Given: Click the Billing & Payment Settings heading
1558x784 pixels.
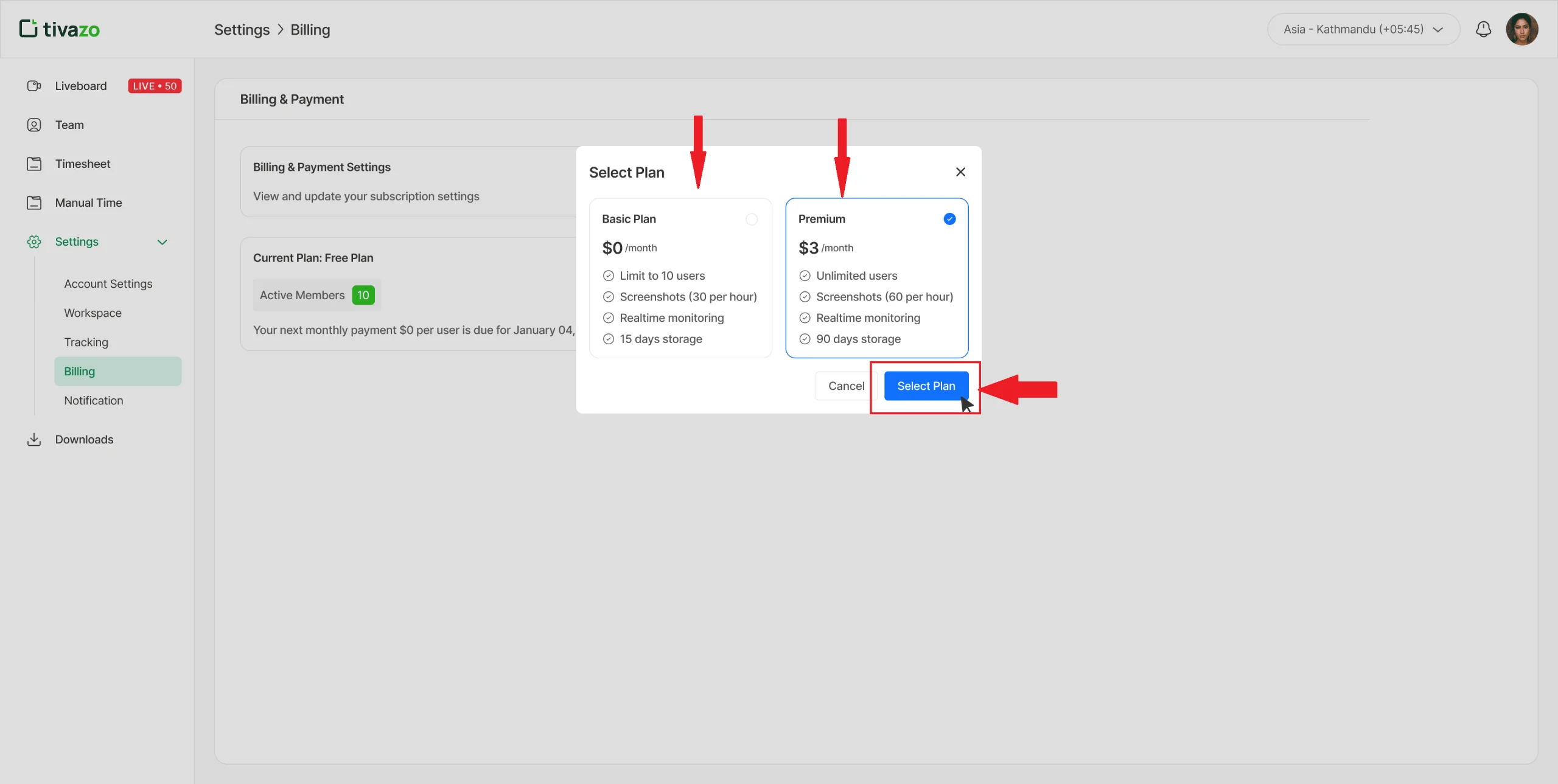Looking at the screenshot, I should pyautogui.click(x=322, y=167).
